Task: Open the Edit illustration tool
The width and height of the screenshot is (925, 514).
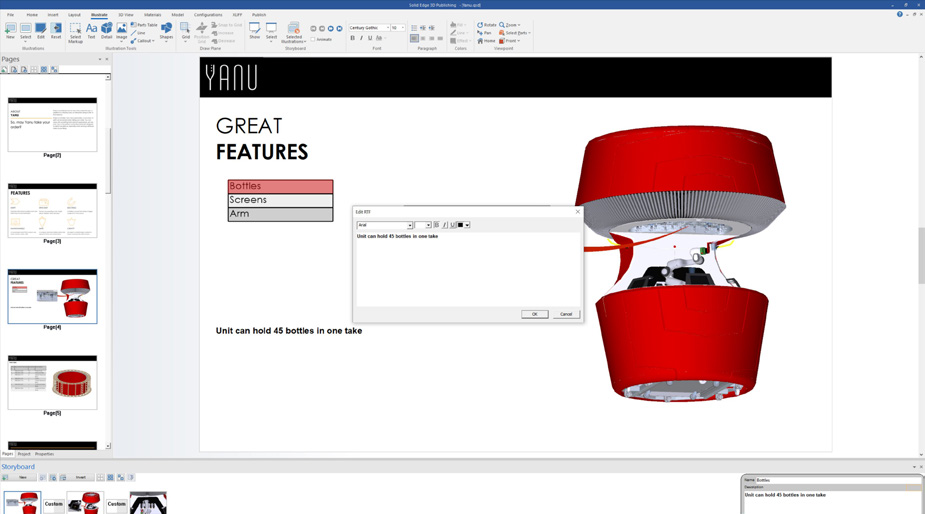Action: 41,31
